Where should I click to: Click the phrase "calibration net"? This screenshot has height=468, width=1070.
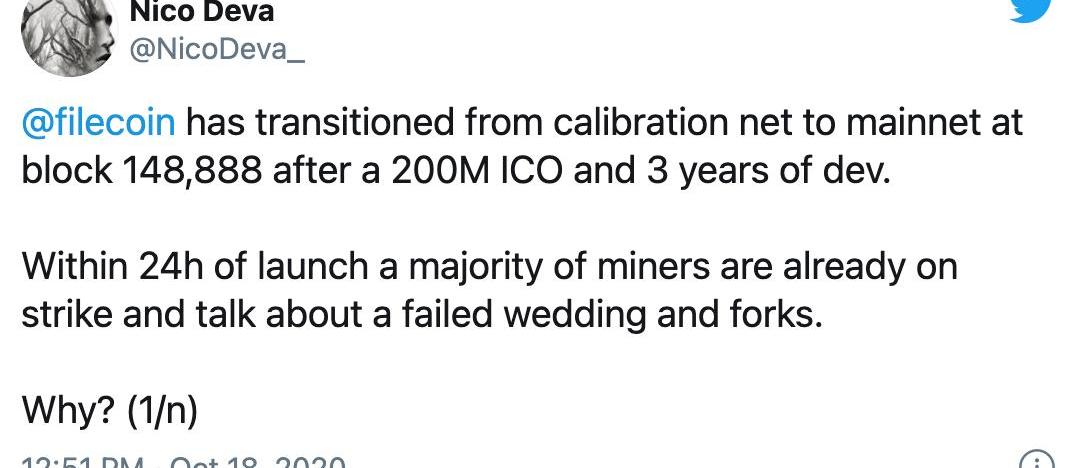pyautogui.click(x=638, y=124)
